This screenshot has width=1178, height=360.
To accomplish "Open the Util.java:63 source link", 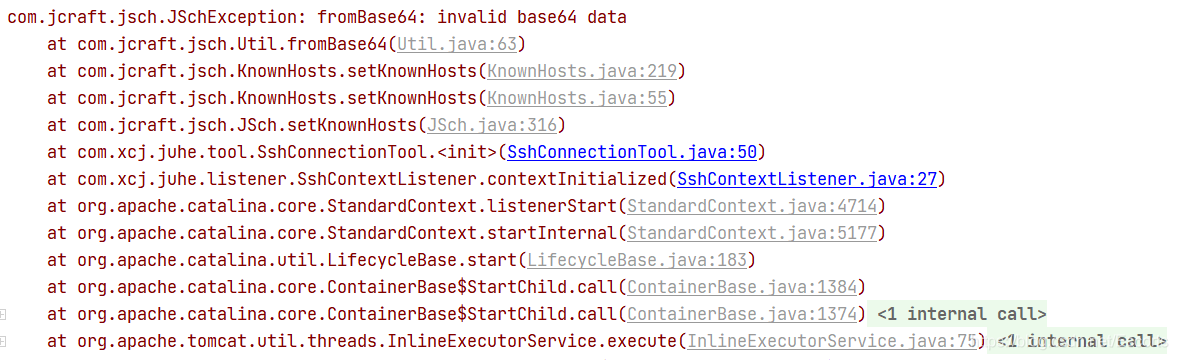I will (457, 44).
